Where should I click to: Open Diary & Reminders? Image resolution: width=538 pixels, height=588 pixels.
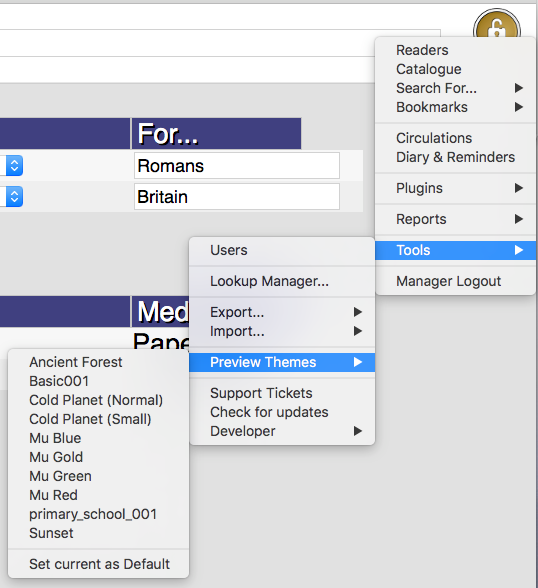tap(456, 157)
